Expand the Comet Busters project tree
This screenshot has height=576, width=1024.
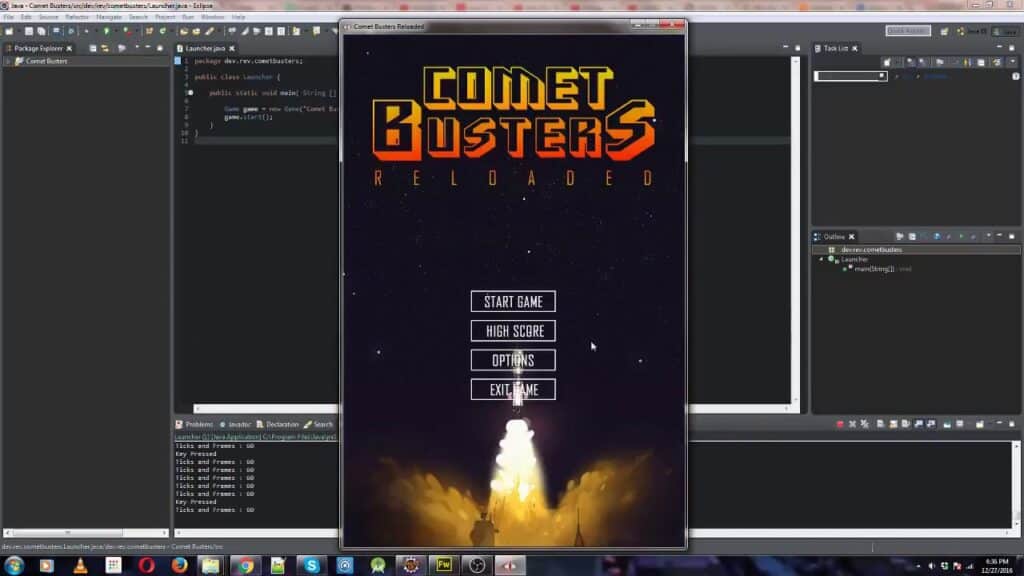(8, 60)
